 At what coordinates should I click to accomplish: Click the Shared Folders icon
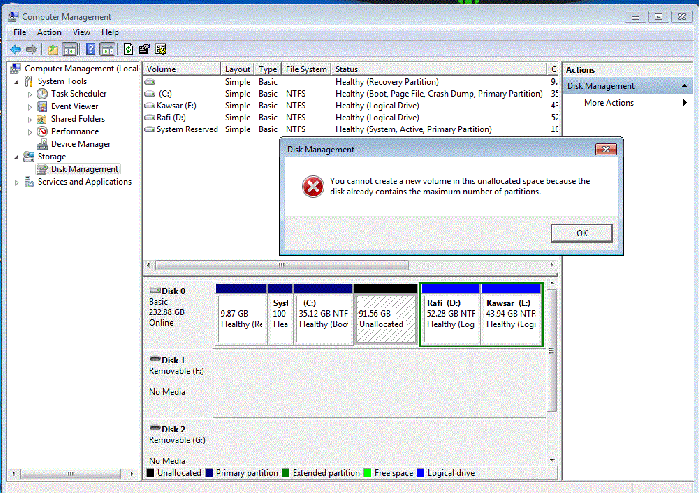click(42, 119)
